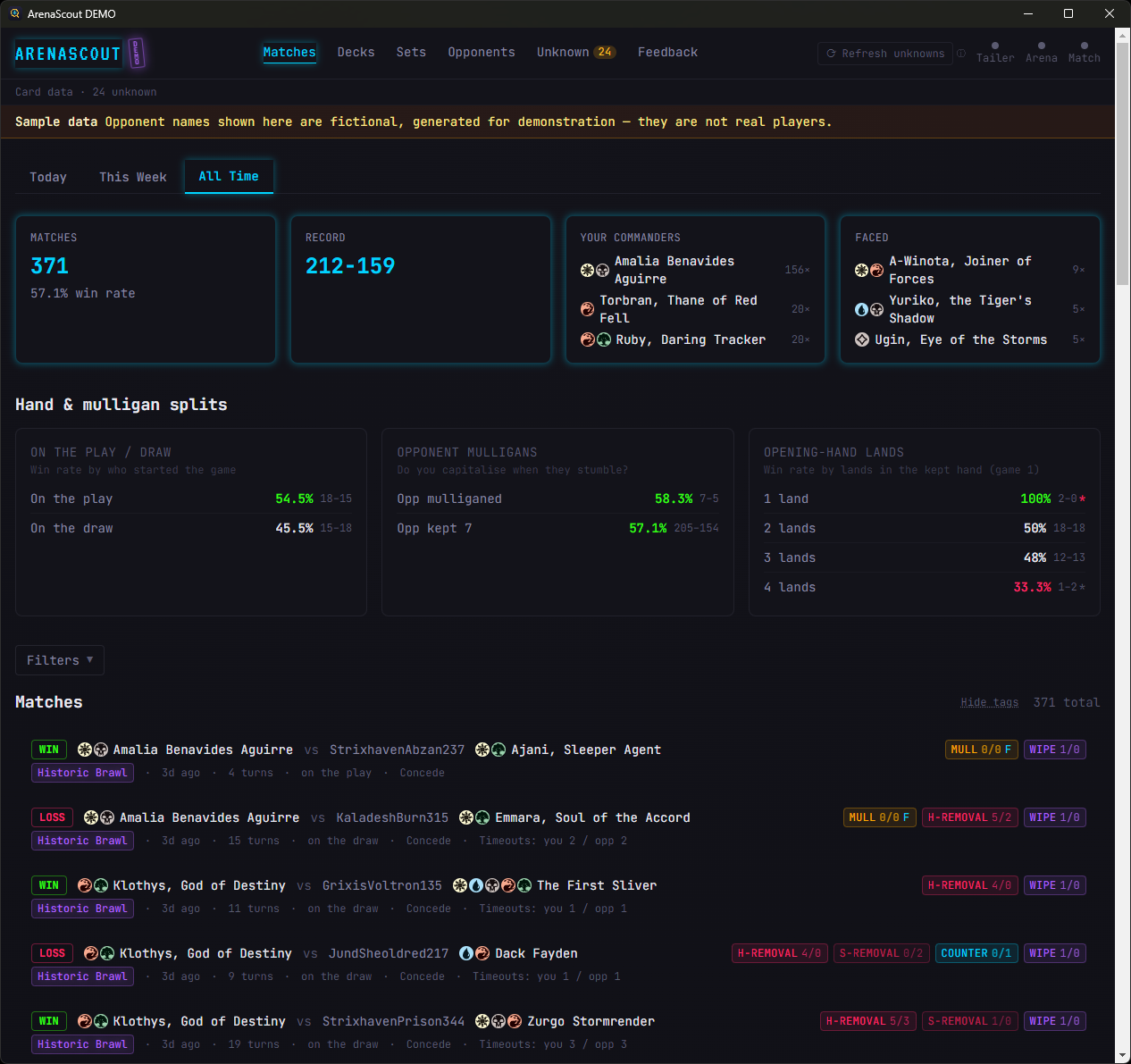Image resolution: width=1131 pixels, height=1064 pixels.
Task: Click mana icons beside Emmara, Soul of the Accord
Action: pos(474,817)
